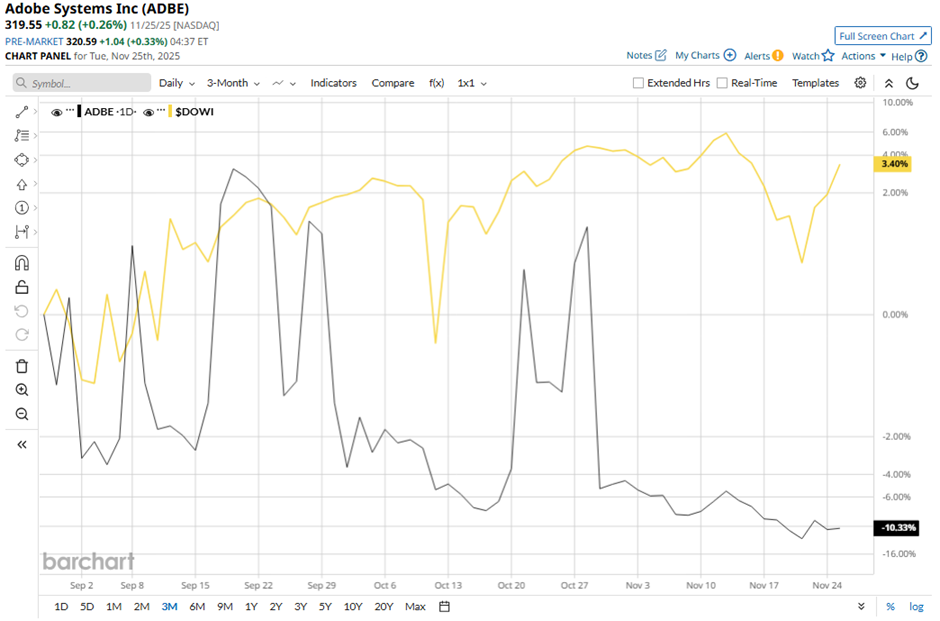The width and height of the screenshot is (940, 621).
Task: Toggle visibility of $DOWI series
Action: 149,113
